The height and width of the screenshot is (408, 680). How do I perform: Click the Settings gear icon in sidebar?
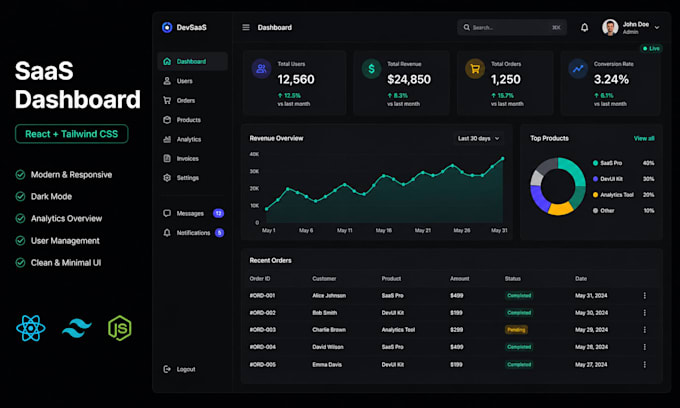coord(167,178)
